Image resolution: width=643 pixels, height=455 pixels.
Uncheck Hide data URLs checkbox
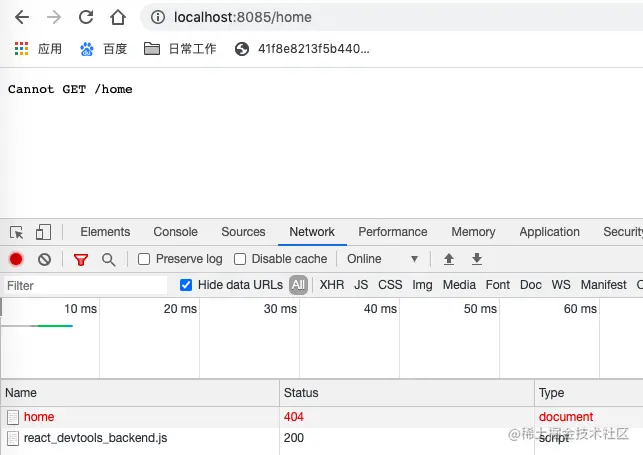186,285
